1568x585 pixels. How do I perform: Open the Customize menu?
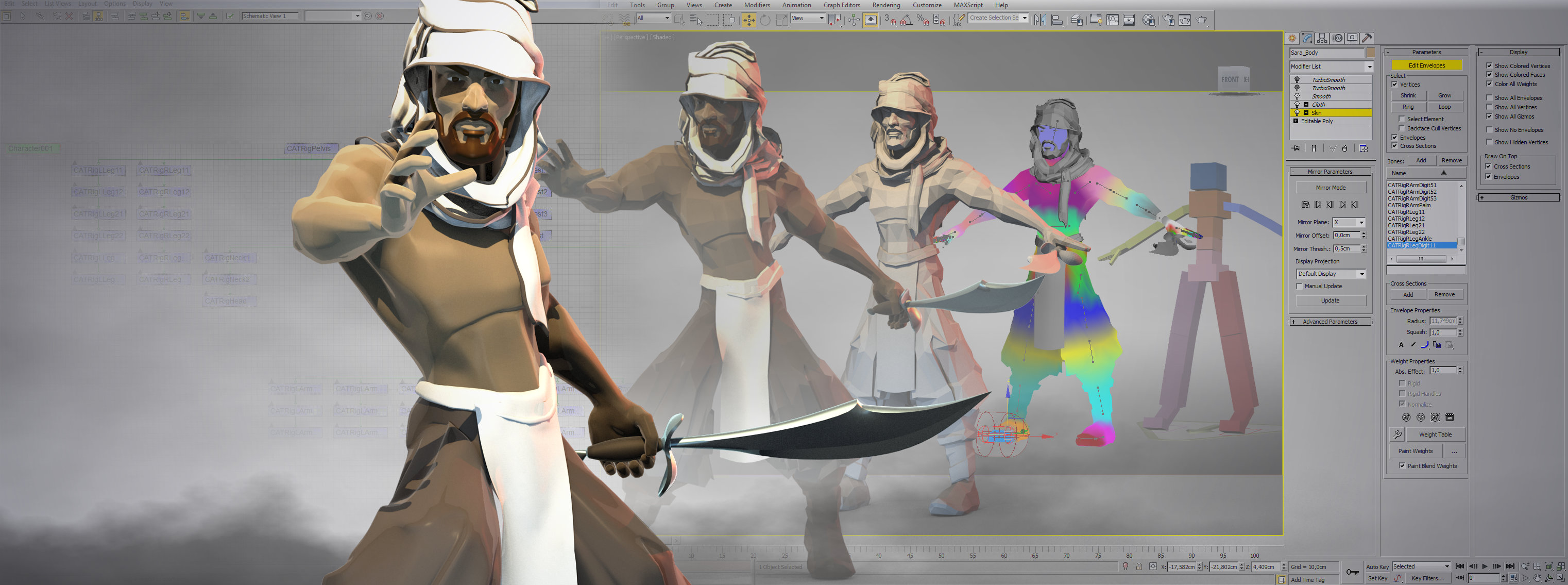tap(927, 5)
